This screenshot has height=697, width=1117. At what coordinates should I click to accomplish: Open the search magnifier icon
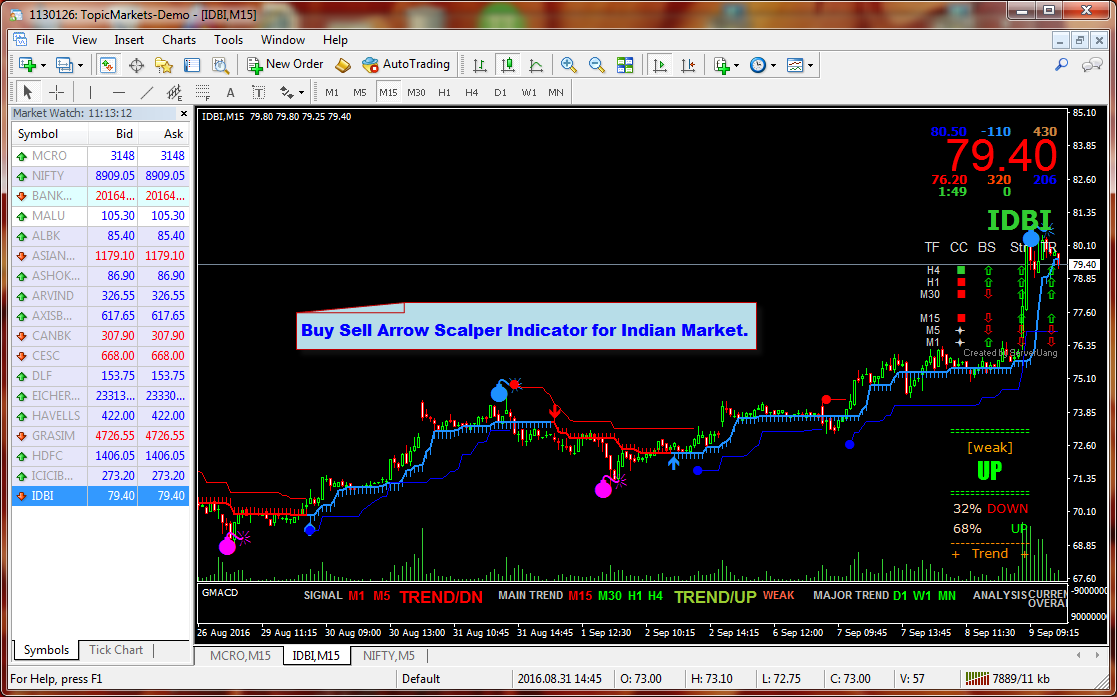[x=1063, y=64]
